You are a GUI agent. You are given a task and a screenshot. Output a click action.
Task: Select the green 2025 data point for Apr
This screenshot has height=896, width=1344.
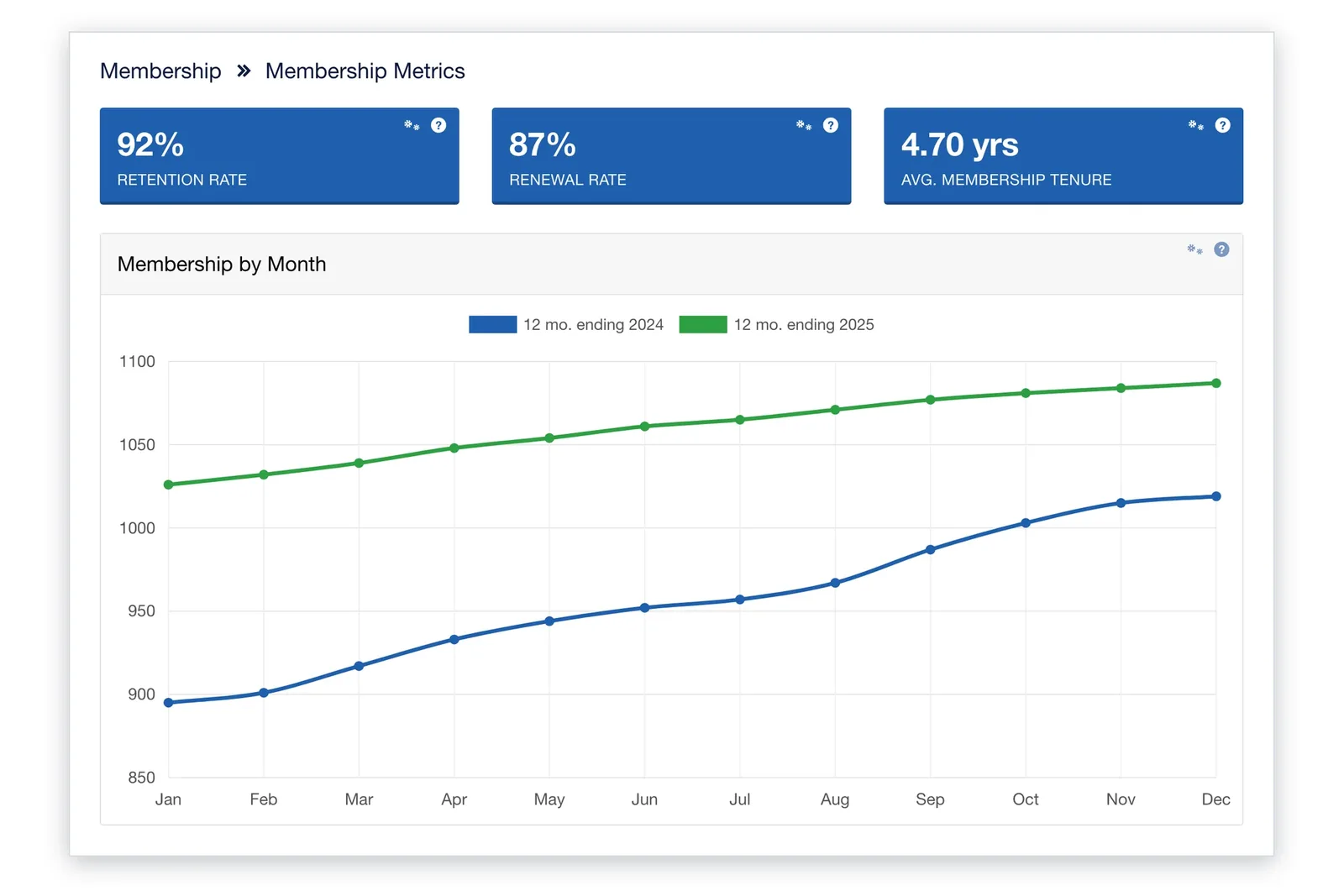point(454,448)
